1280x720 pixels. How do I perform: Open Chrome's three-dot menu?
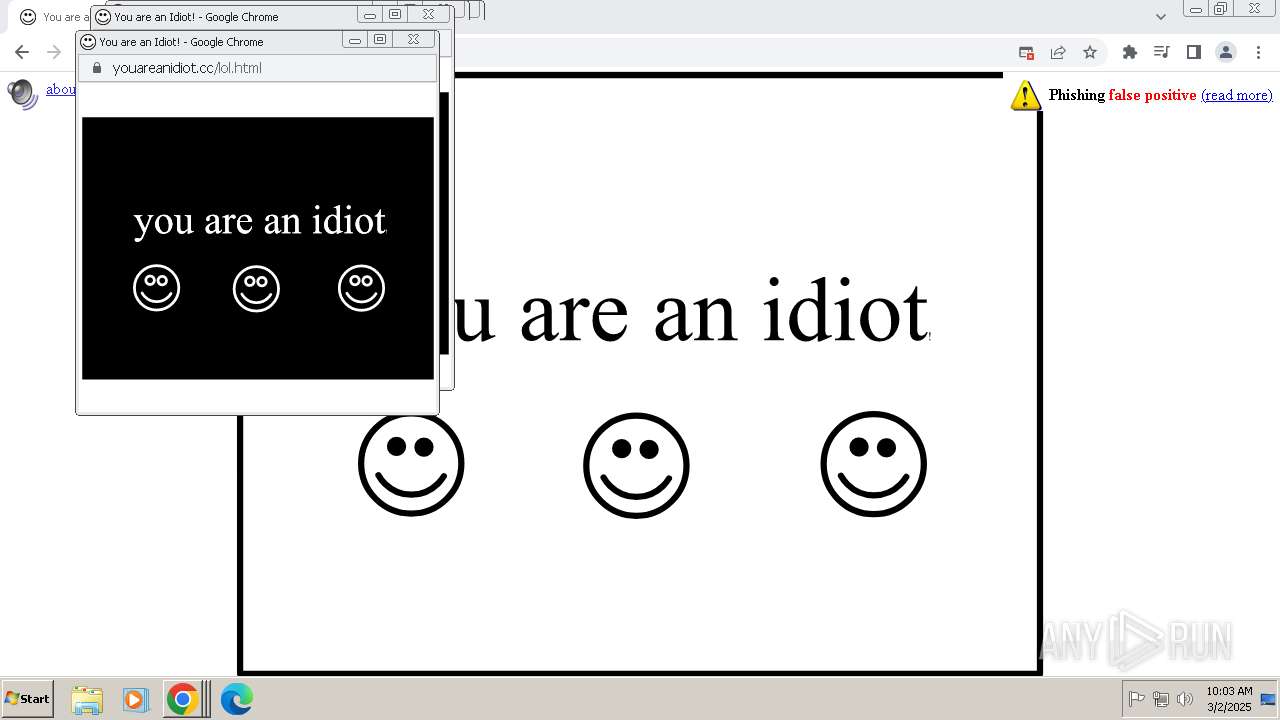(x=1258, y=52)
